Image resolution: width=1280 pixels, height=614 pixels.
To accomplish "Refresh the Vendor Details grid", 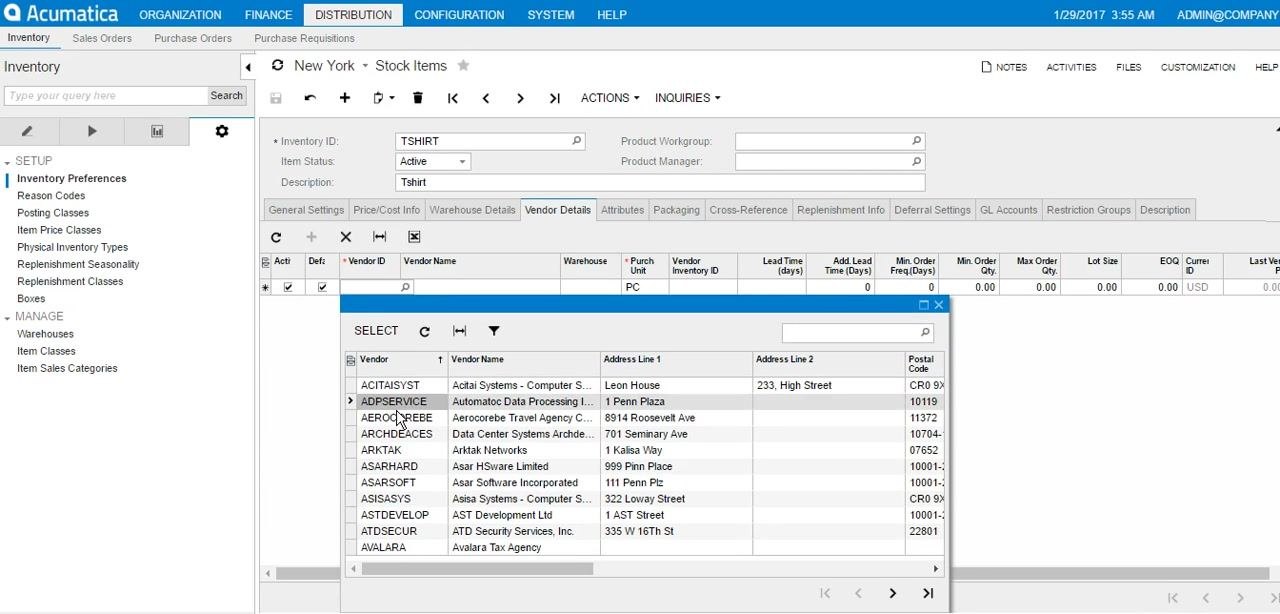I will 276,237.
